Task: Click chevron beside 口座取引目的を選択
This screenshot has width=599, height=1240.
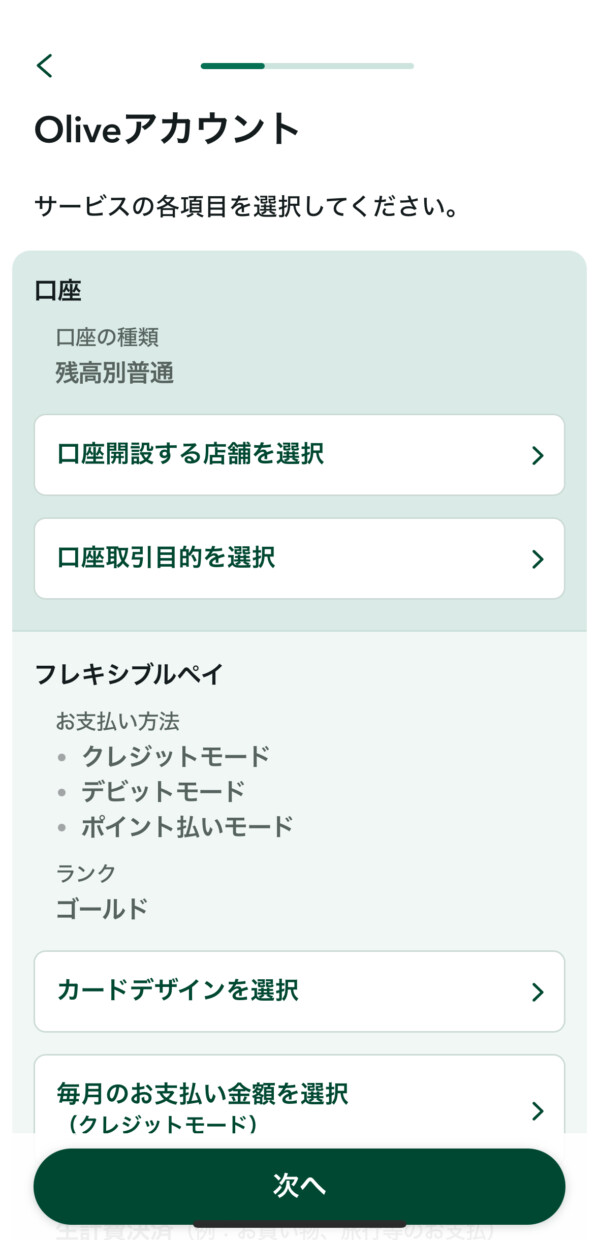Action: [537, 559]
